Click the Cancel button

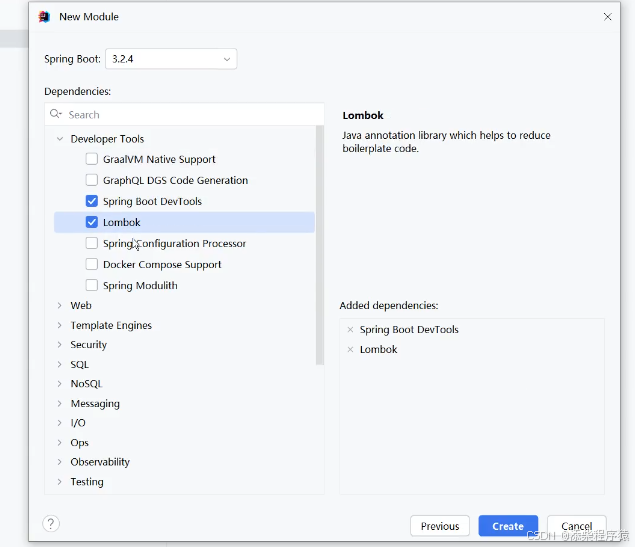(x=577, y=526)
